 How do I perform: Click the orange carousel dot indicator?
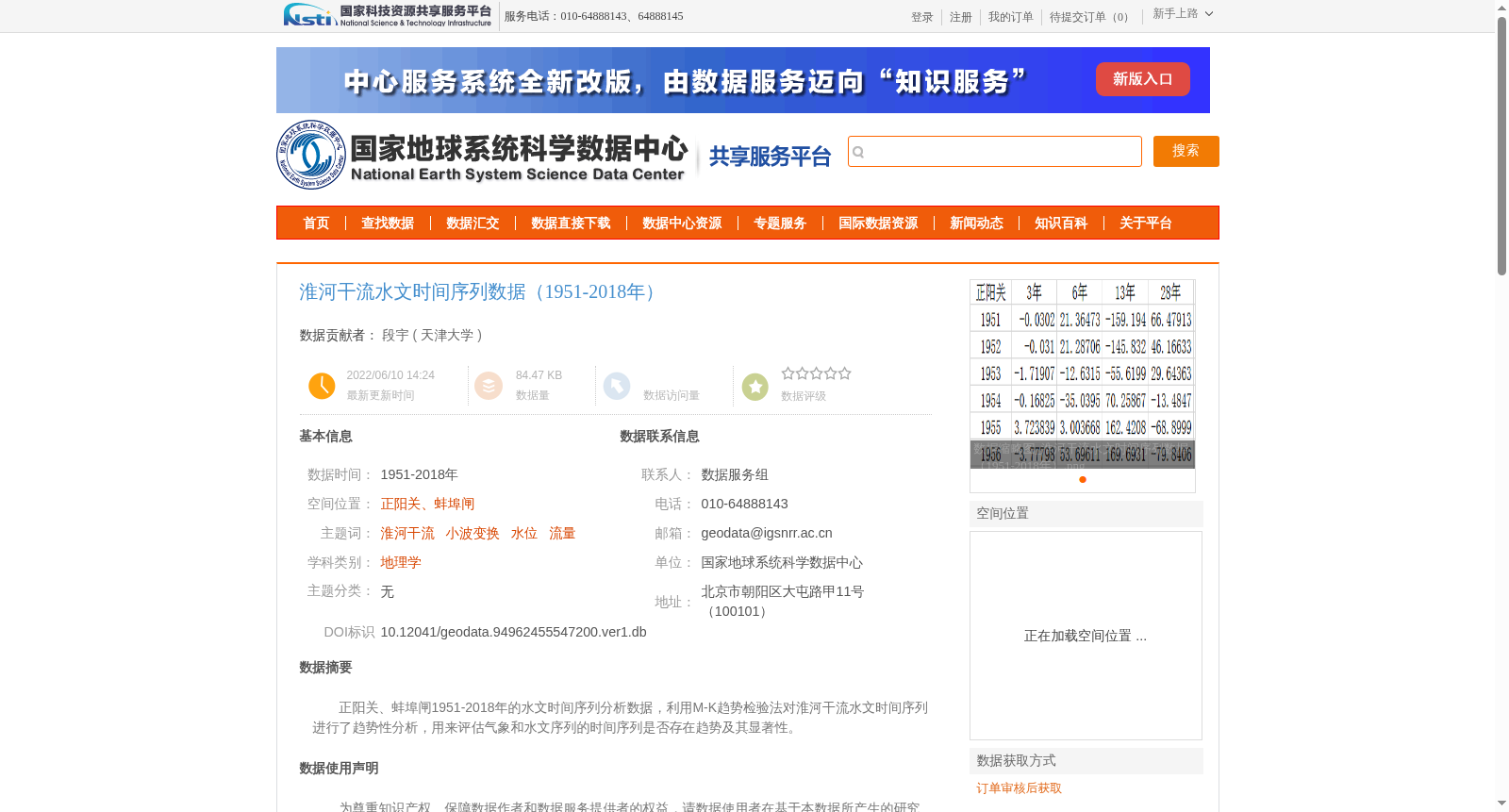tap(1083, 480)
